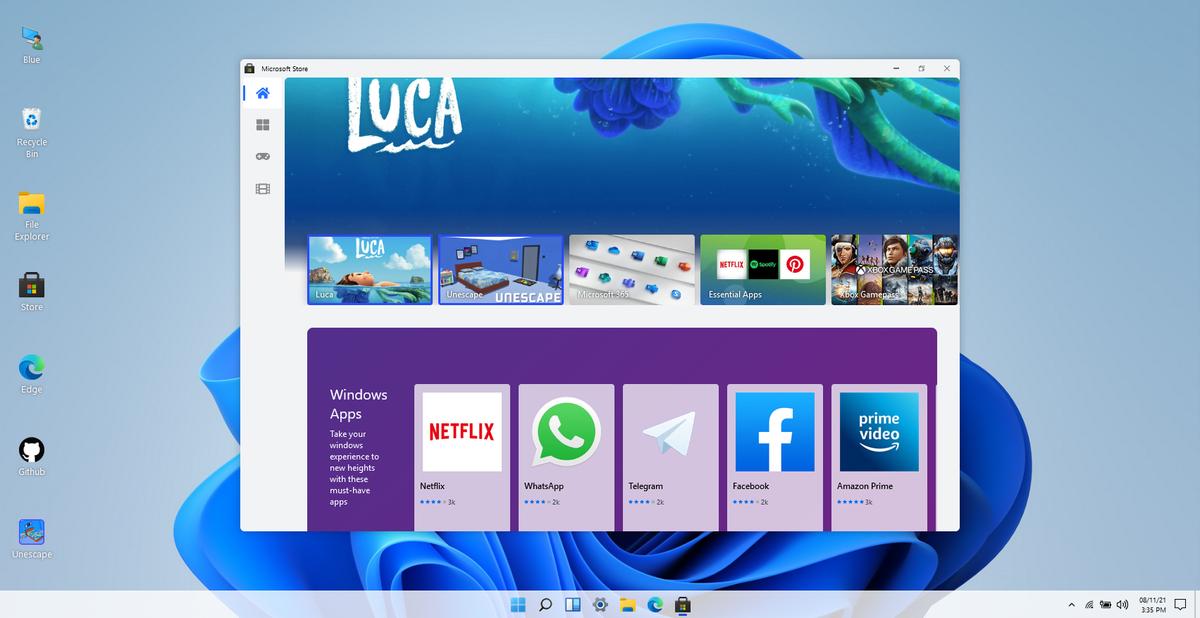Open Search from the taskbar

[x=545, y=605]
